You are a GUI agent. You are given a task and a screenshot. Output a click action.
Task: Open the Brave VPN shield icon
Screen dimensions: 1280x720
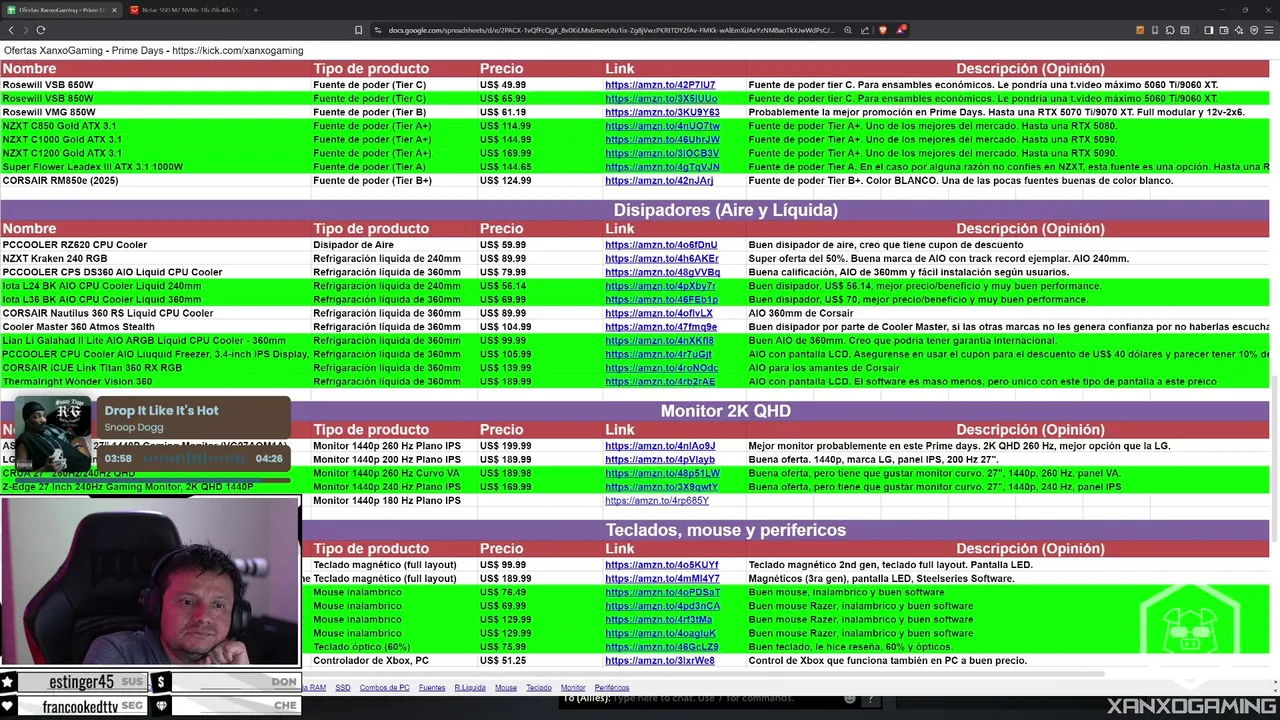tap(1254, 30)
